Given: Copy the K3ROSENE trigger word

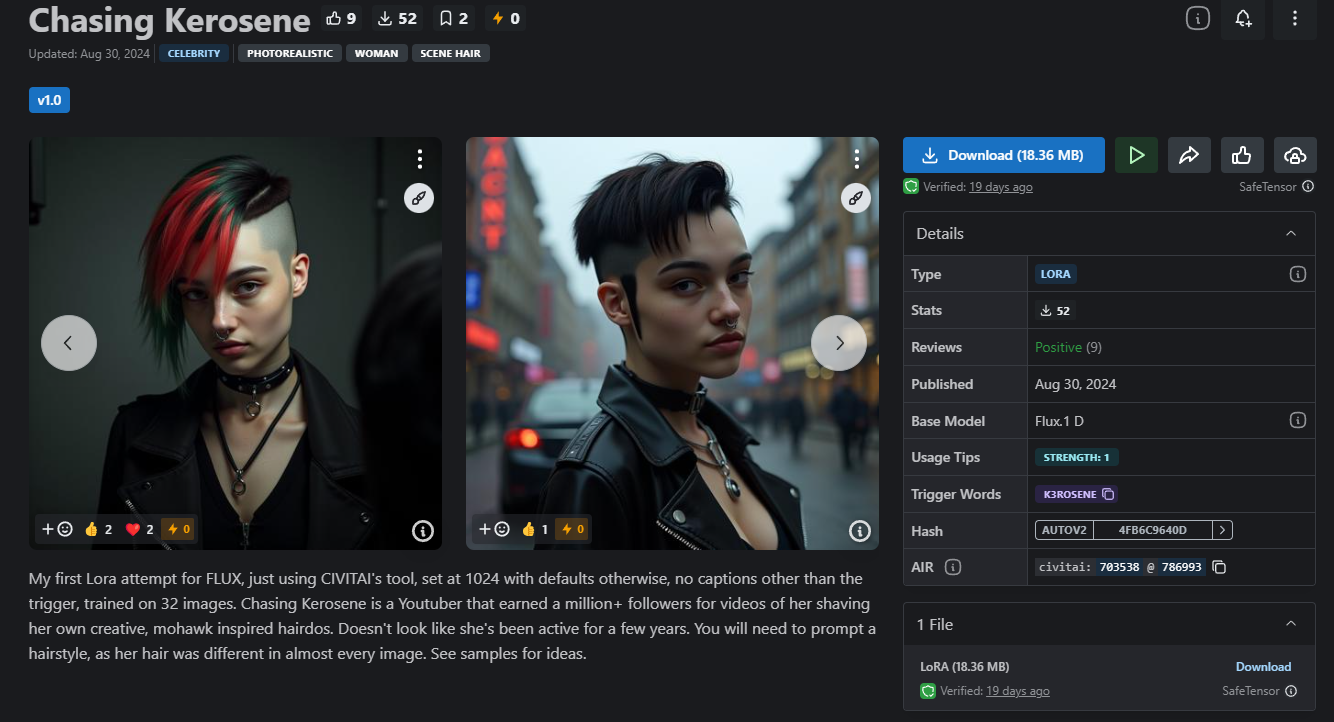Looking at the screenshot, I should point(1078,494).
